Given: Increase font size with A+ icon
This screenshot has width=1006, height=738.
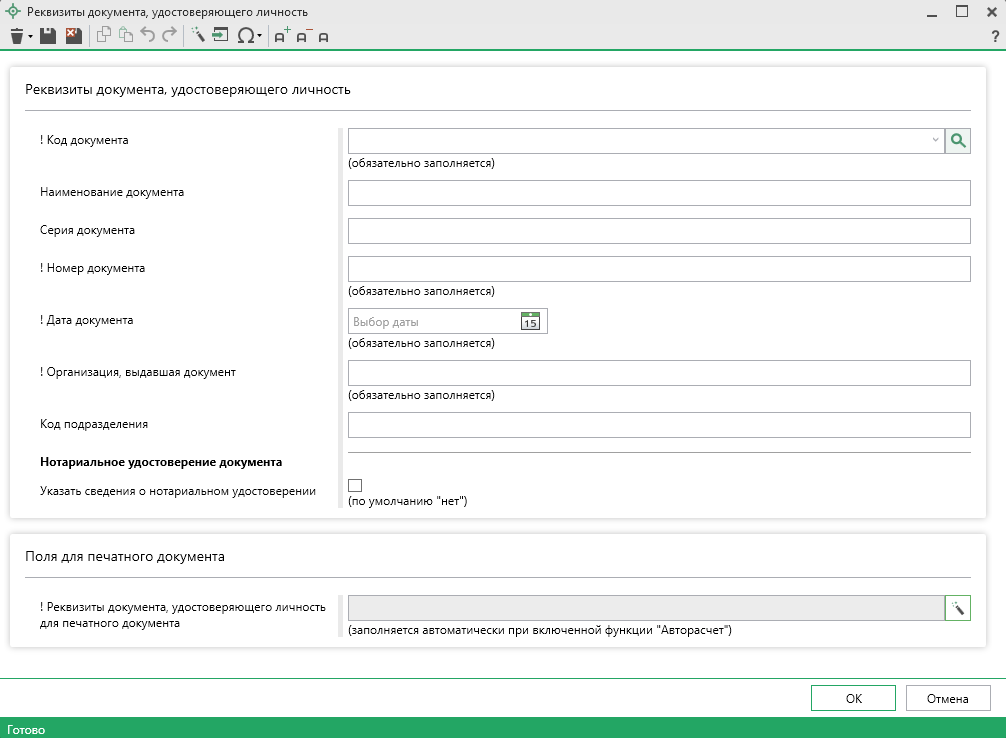Looking at the screenshot, I should (282, 36).
